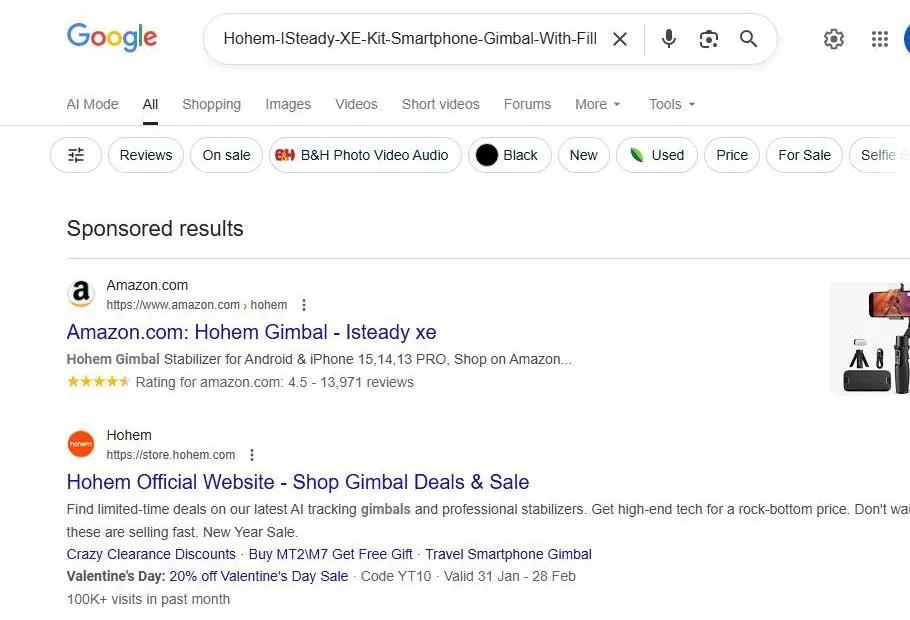Toggle the Reviews filter chip
This screenshot has width=910, height=620.
tap(146, 155)
